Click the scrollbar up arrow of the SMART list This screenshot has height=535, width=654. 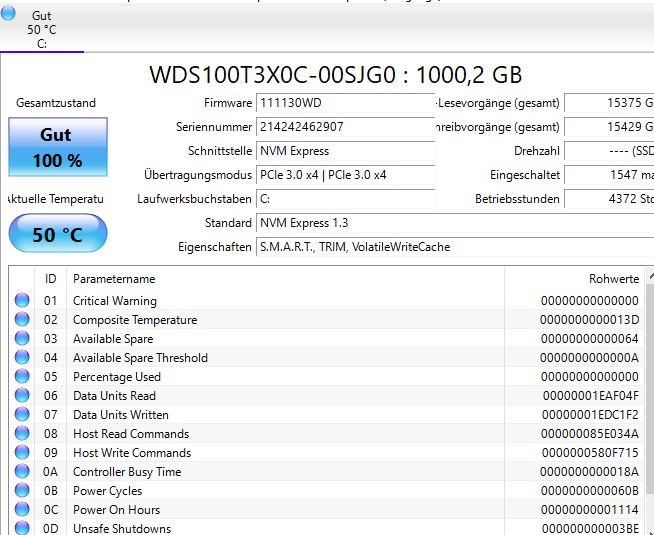pos(650,276)
